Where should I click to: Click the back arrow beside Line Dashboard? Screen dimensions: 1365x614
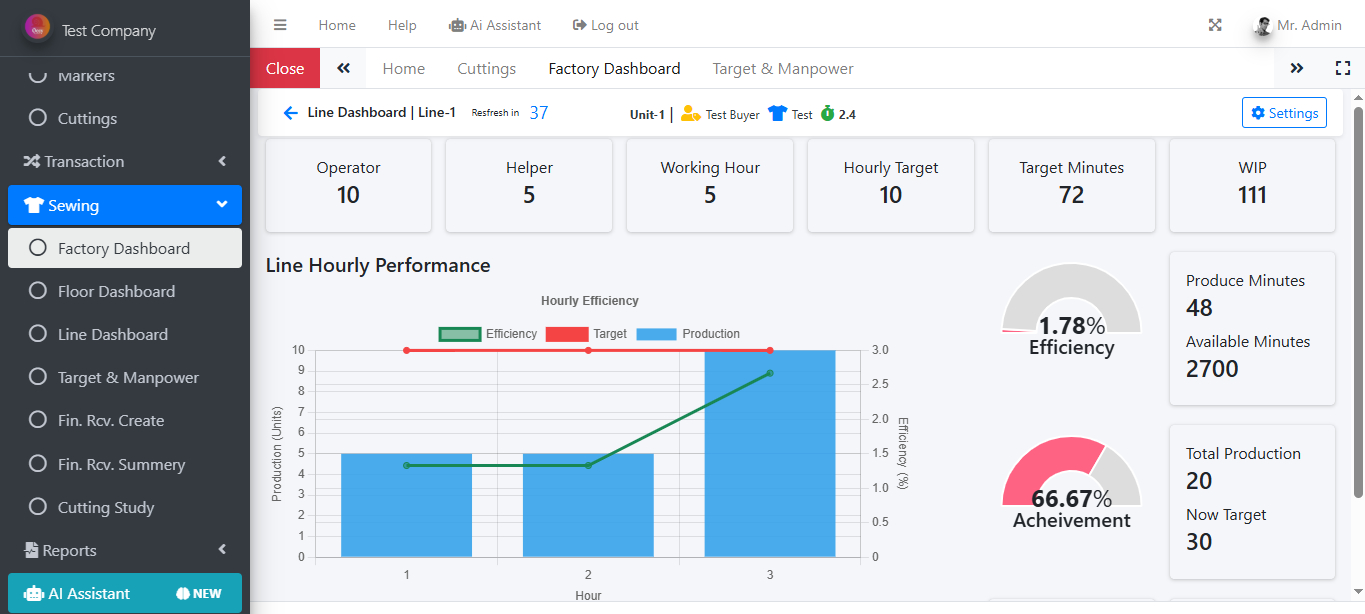pyautogui.click(x=291, y=113)
